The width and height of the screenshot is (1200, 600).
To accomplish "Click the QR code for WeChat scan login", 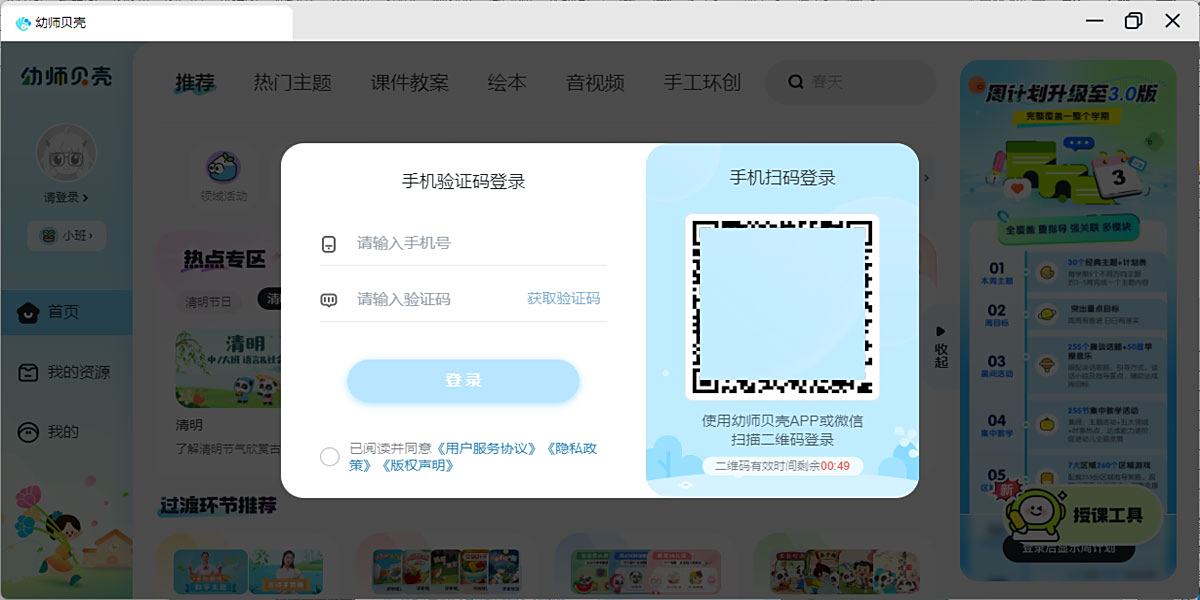I will click(782, 305).
